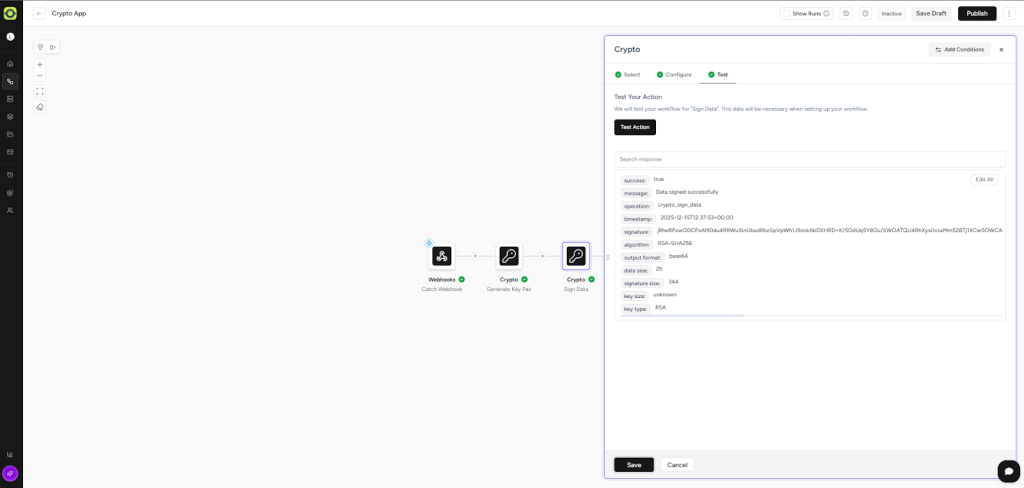Fit the workflow to screen view
The image size is (1024, 488).
40,91
